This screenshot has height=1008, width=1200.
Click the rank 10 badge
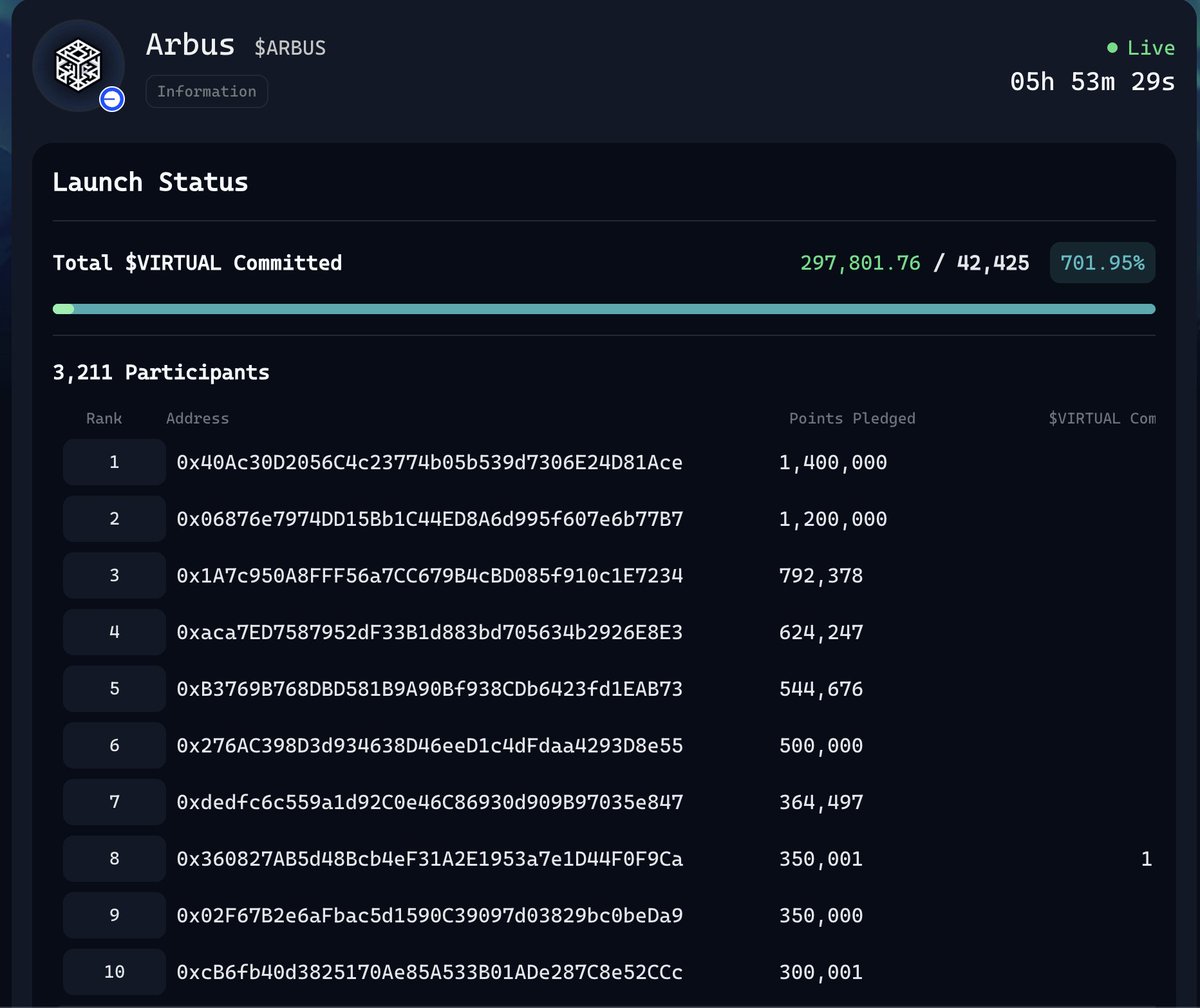[x=114, y=972]
